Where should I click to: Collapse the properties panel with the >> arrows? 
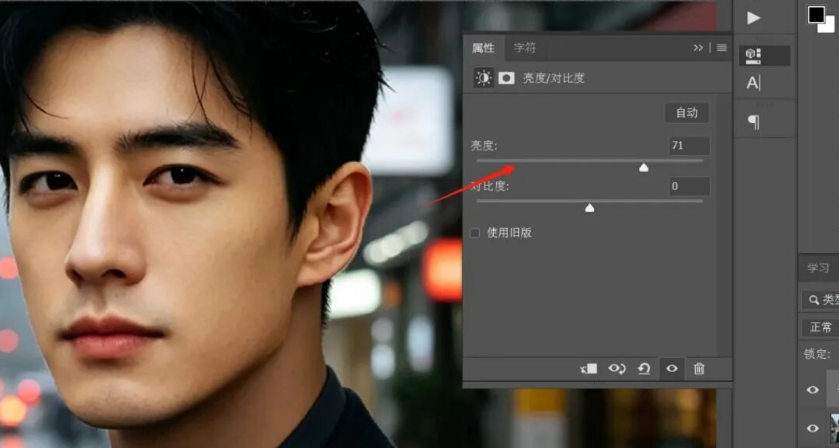[698, 48]
